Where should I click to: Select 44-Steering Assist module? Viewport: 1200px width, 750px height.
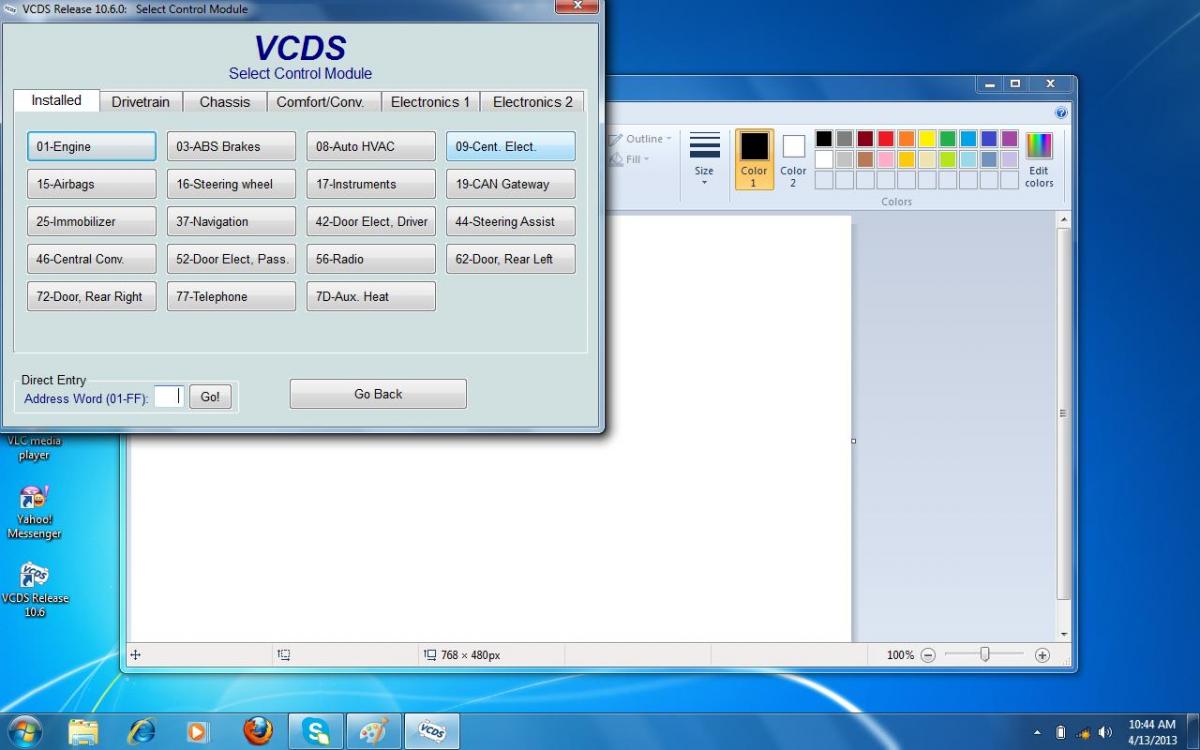pyautogui.click(x=511, y=221)
